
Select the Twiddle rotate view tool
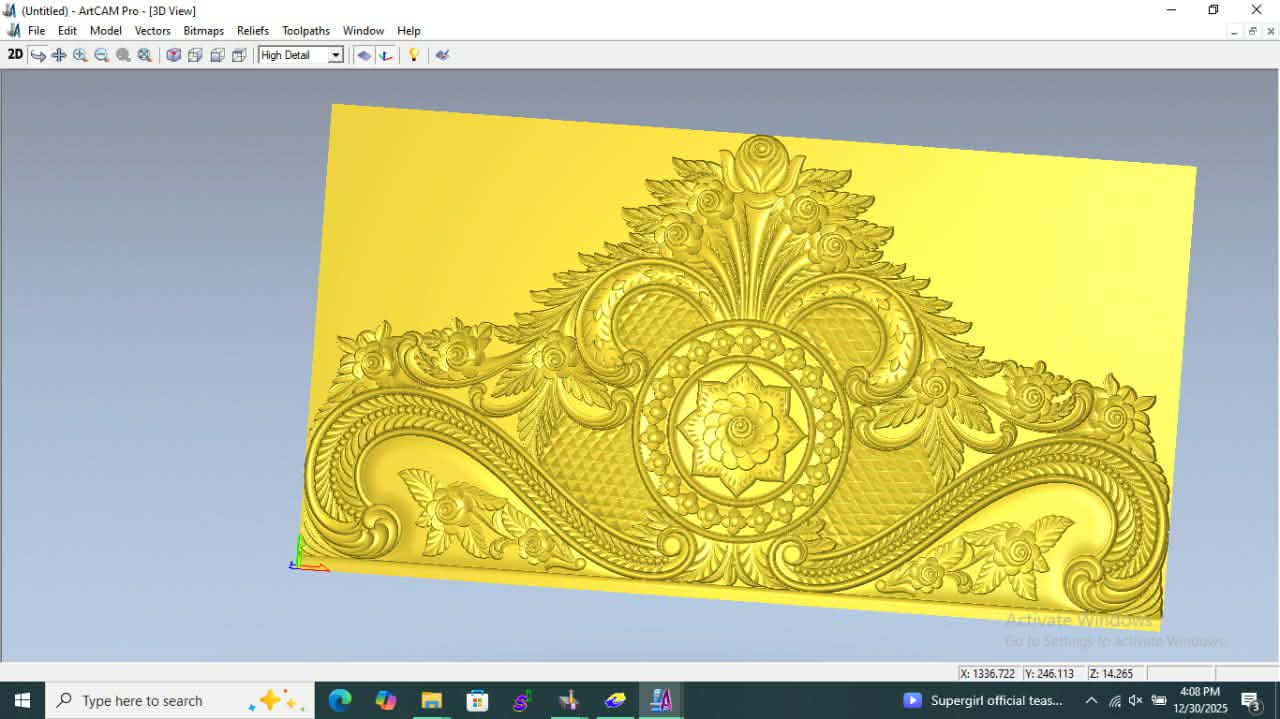(38, 55)
